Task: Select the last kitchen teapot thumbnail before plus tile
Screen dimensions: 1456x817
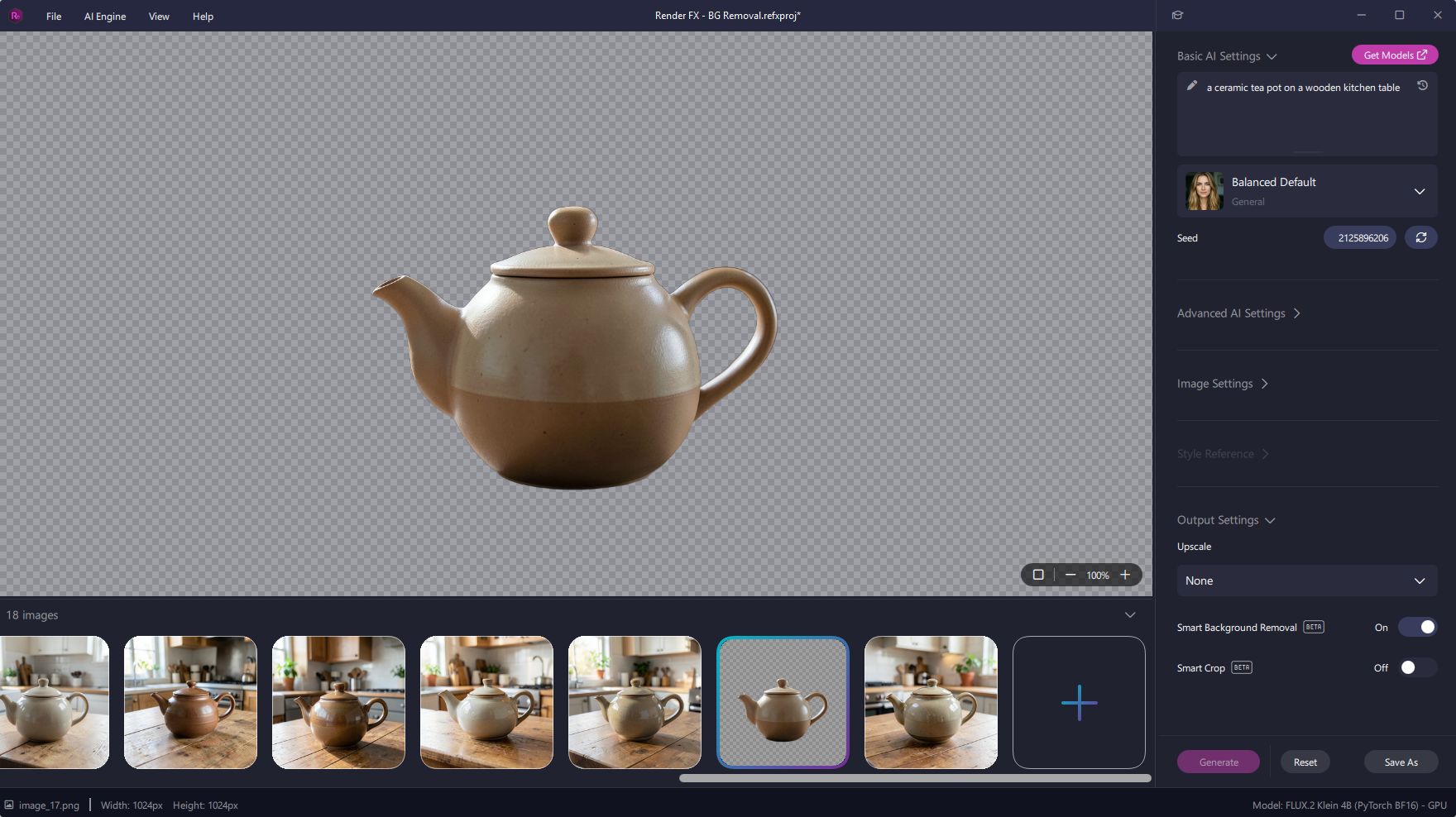Action: click(931, 702)
